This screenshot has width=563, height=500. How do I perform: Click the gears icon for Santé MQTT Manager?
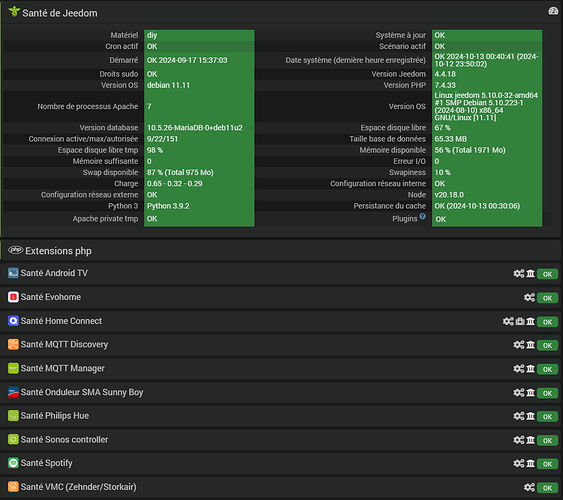[x=518, y=369]
